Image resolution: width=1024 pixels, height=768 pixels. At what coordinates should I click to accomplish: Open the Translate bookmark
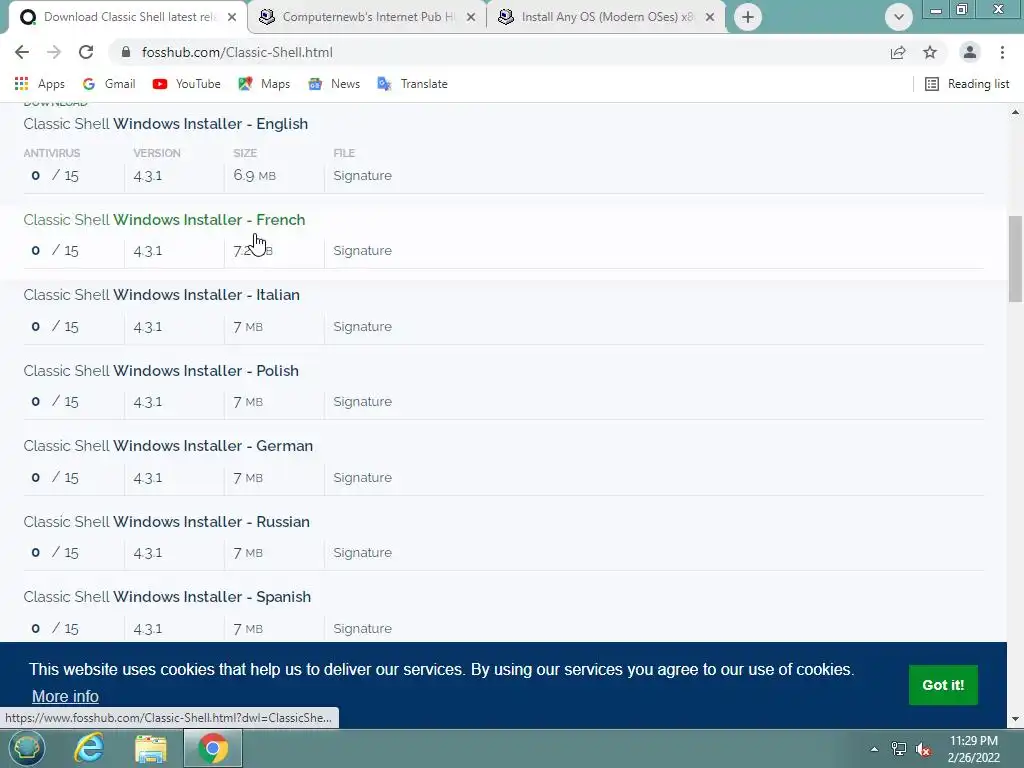pos(413,84)
